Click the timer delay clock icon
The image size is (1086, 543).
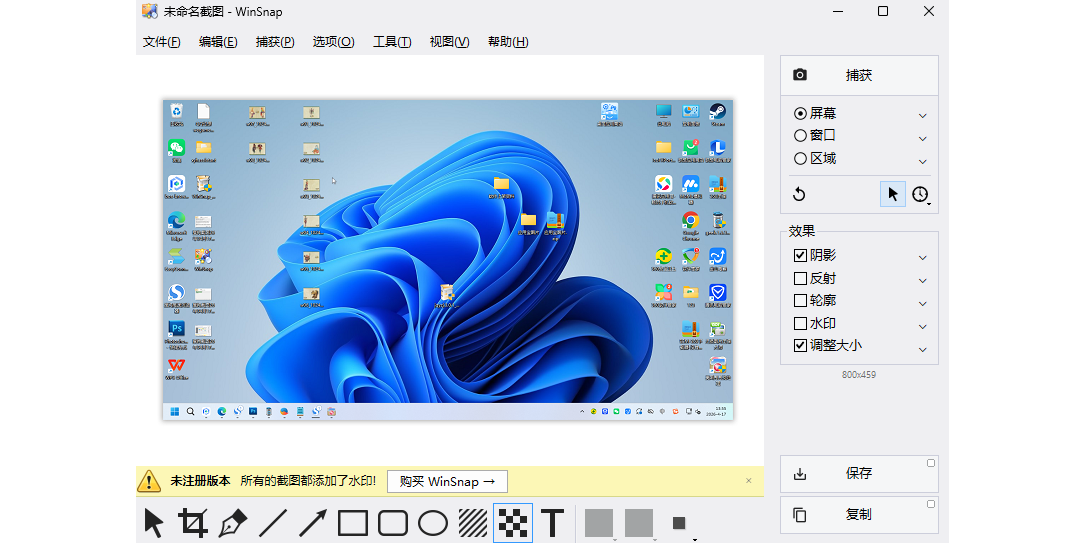coord(920,195)
